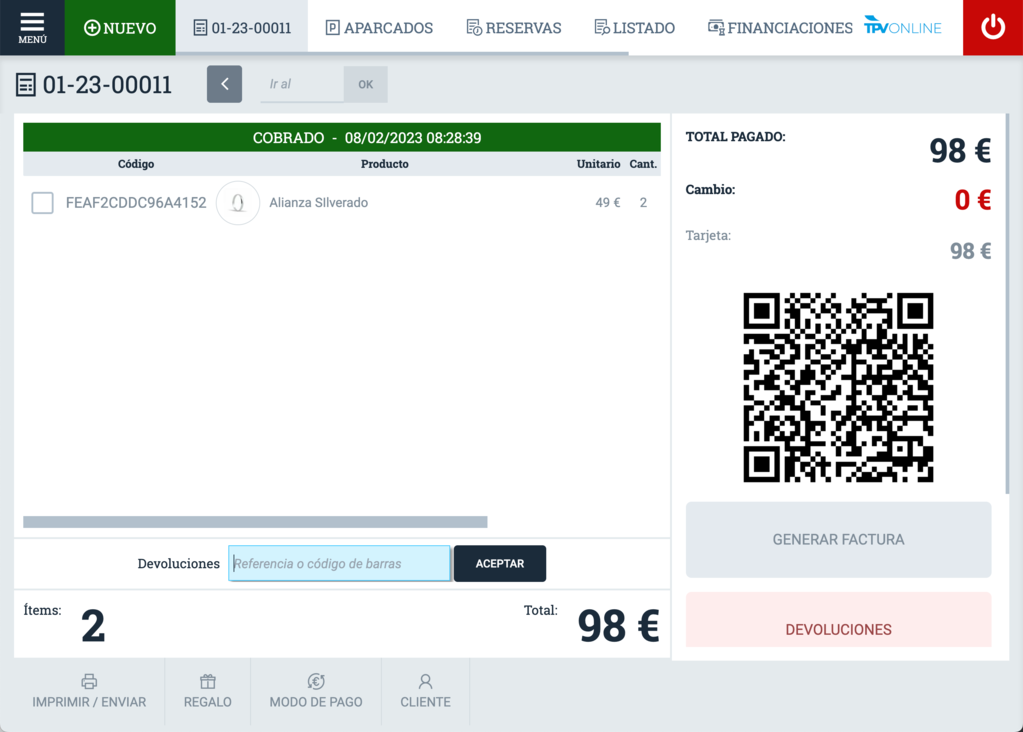Click the CLIENTE person icon
The width and height of the screenshot is (1023, 732).
[425, 682]
